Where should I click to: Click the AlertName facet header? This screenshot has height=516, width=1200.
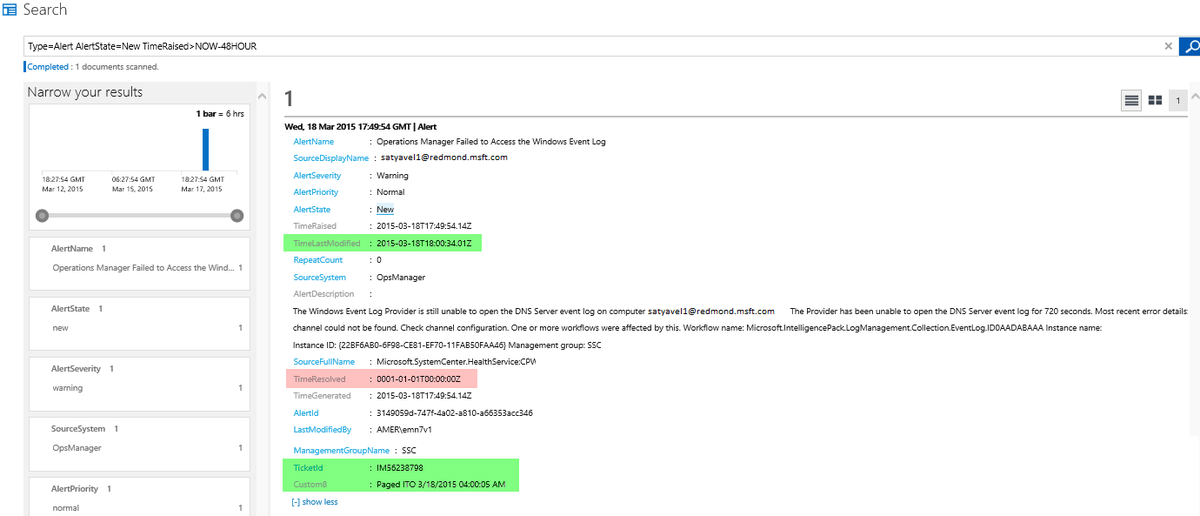point(72,248)
